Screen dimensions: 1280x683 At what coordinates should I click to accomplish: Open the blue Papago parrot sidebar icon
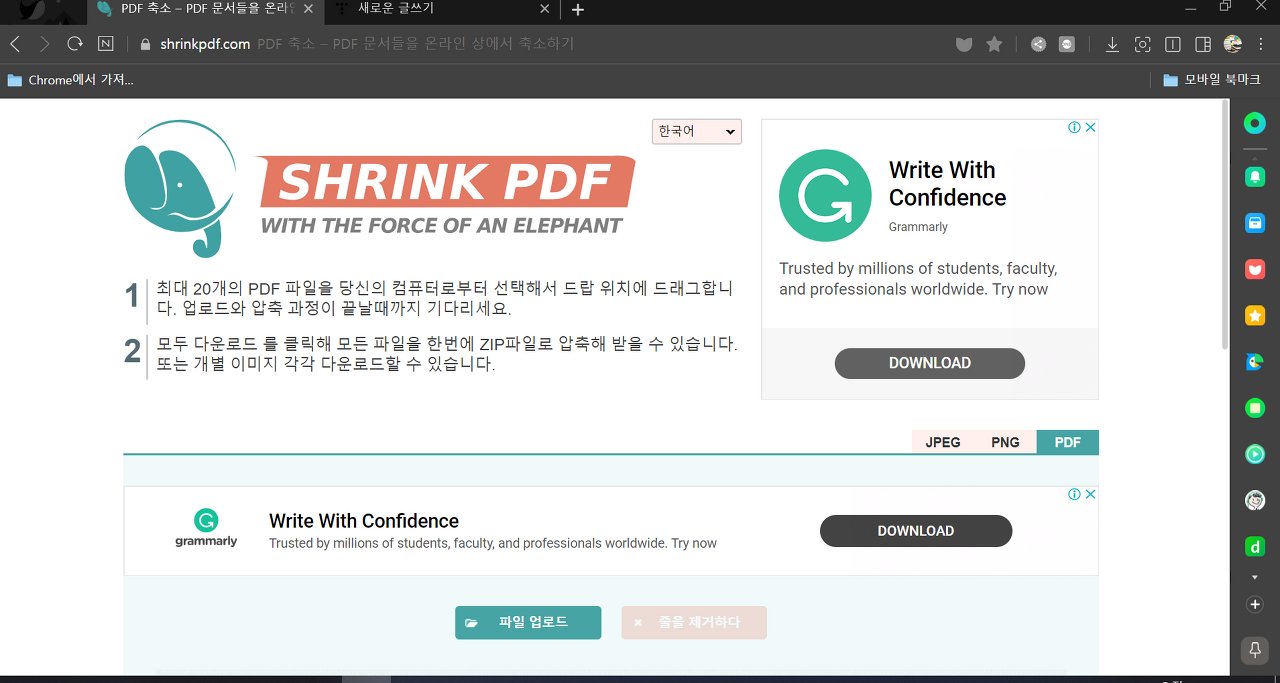click(1254, 362)
